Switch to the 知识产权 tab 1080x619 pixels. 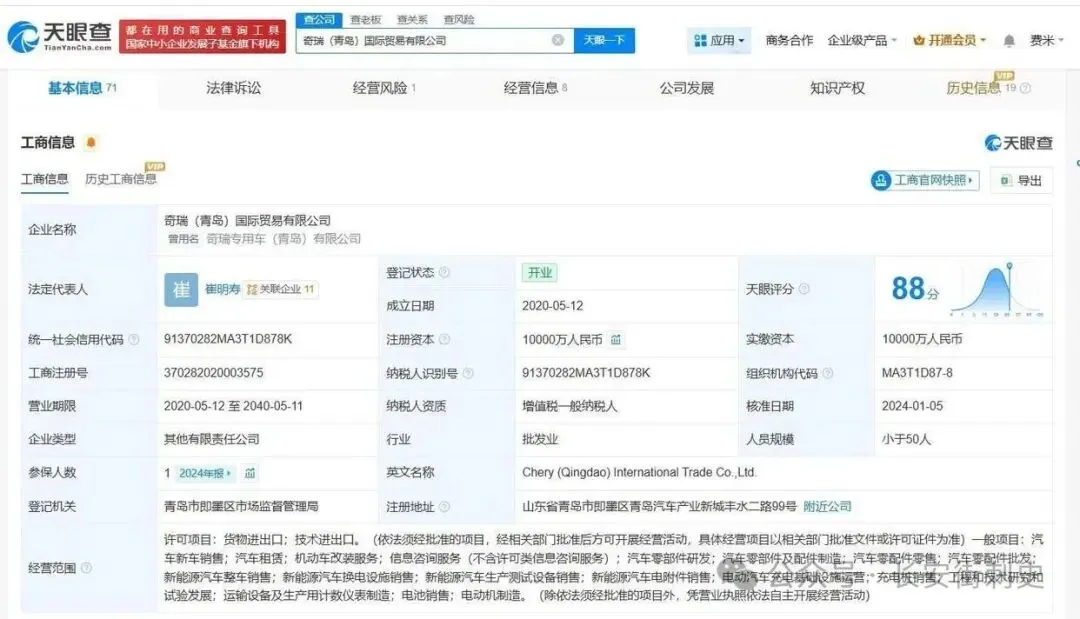point(838,88)
